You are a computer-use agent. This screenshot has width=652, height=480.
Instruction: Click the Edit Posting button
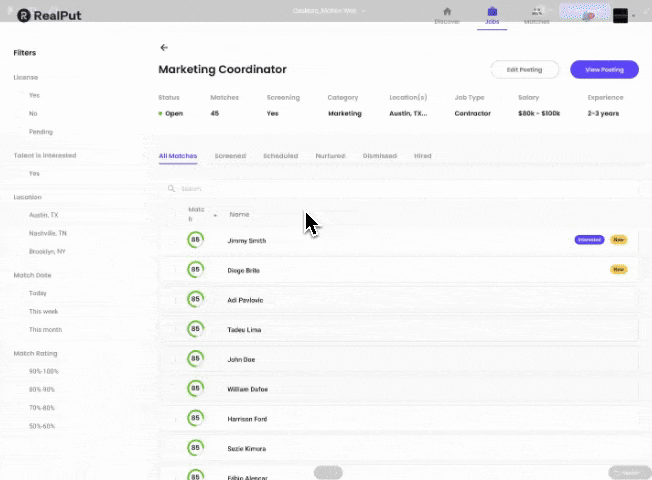click(524, 70)
